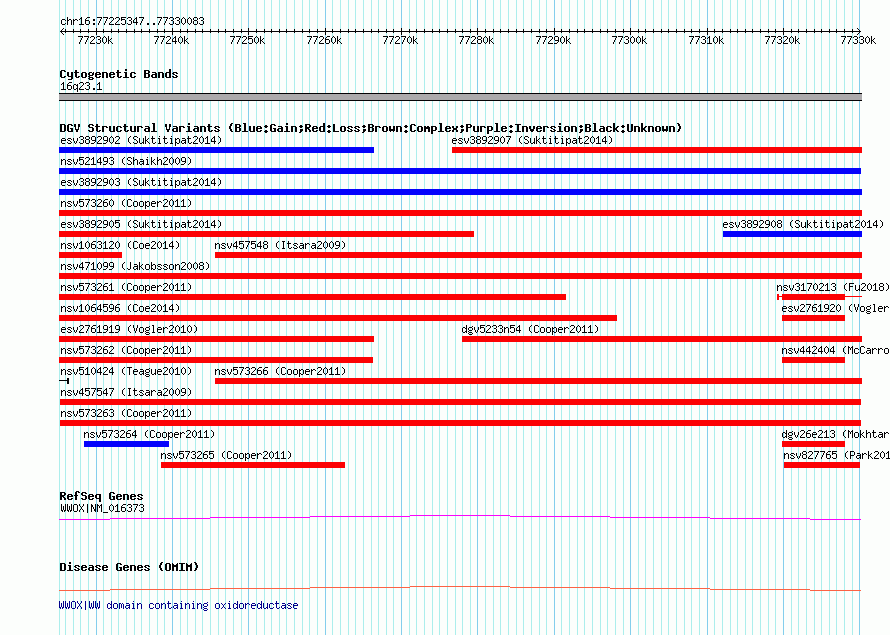Click the nsv573263 (Cooper2011) variant label
Viewport: 890px width, 635px height.
point(125,413)
